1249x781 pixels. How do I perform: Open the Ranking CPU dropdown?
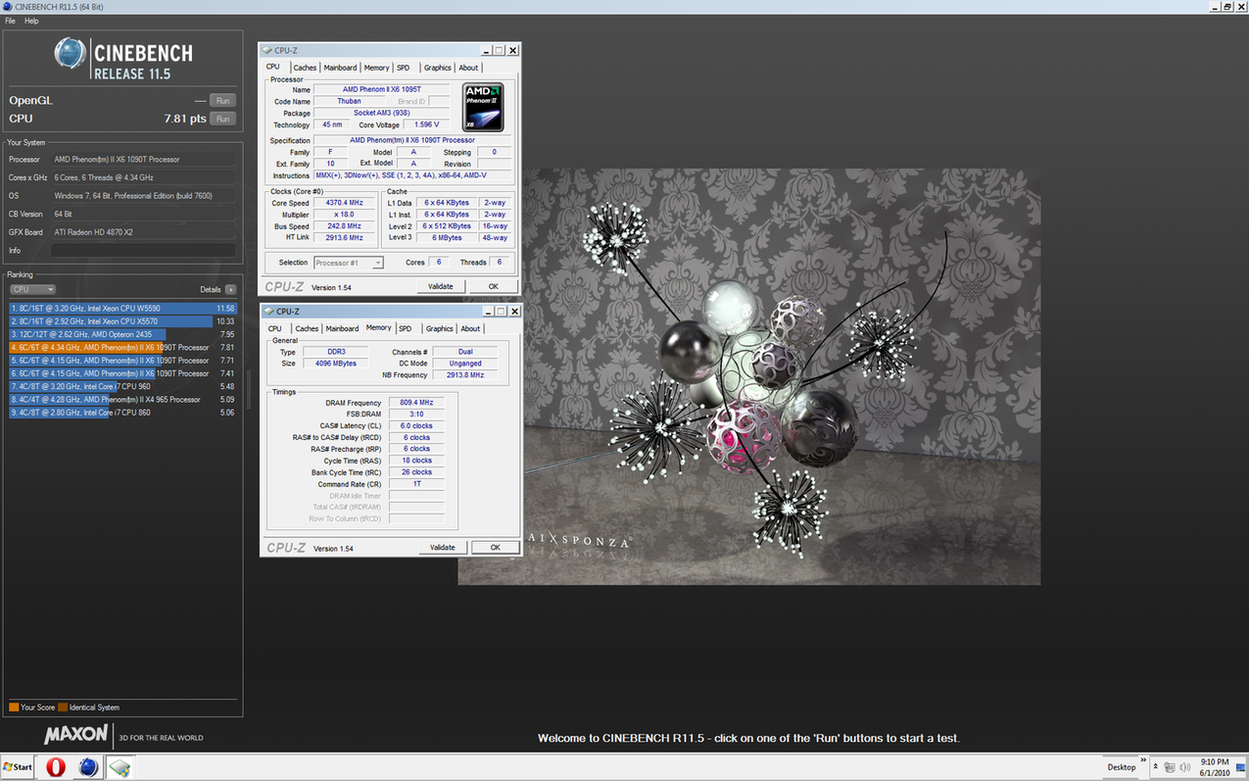33,289
